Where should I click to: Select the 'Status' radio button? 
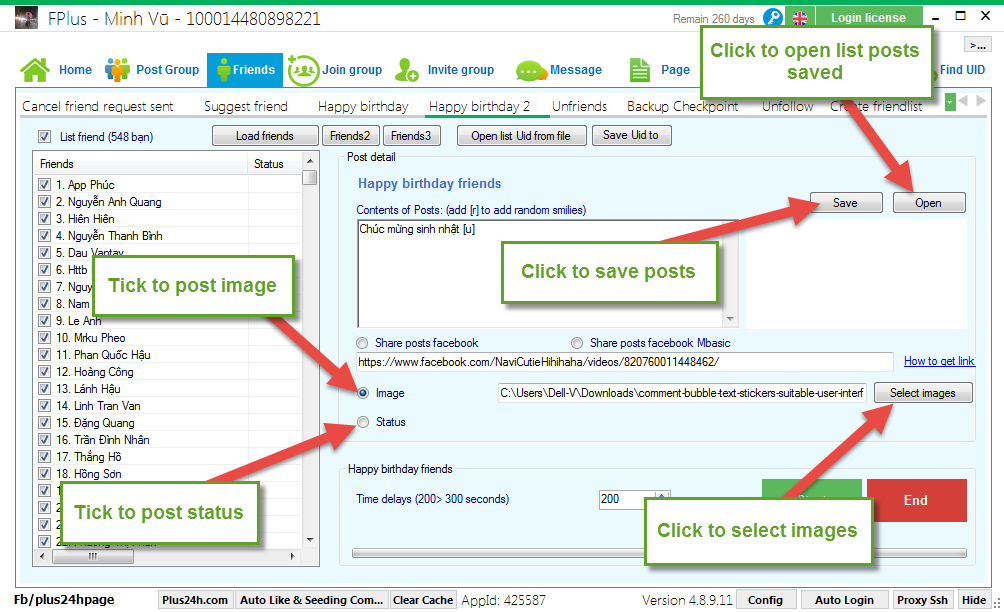[363, 422]
